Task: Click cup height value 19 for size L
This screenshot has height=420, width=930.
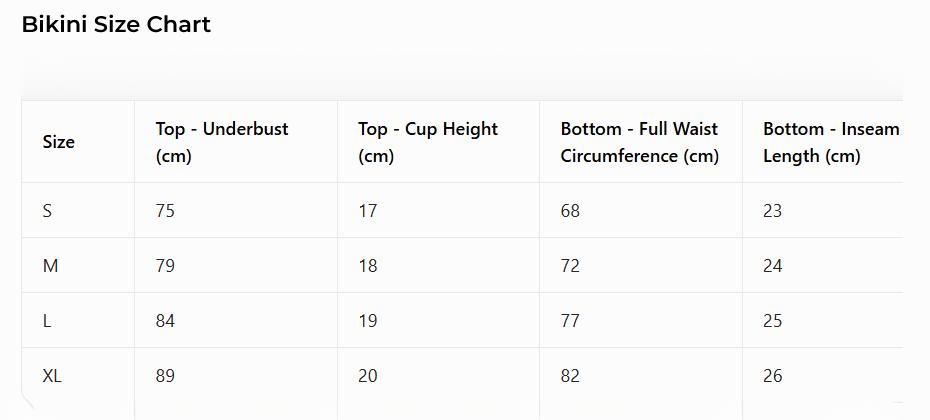Action: pos(367,321)
